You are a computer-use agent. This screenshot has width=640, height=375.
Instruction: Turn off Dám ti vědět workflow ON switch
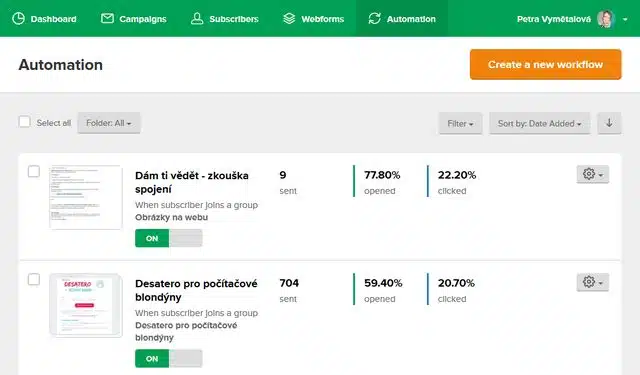pos(169,238)
